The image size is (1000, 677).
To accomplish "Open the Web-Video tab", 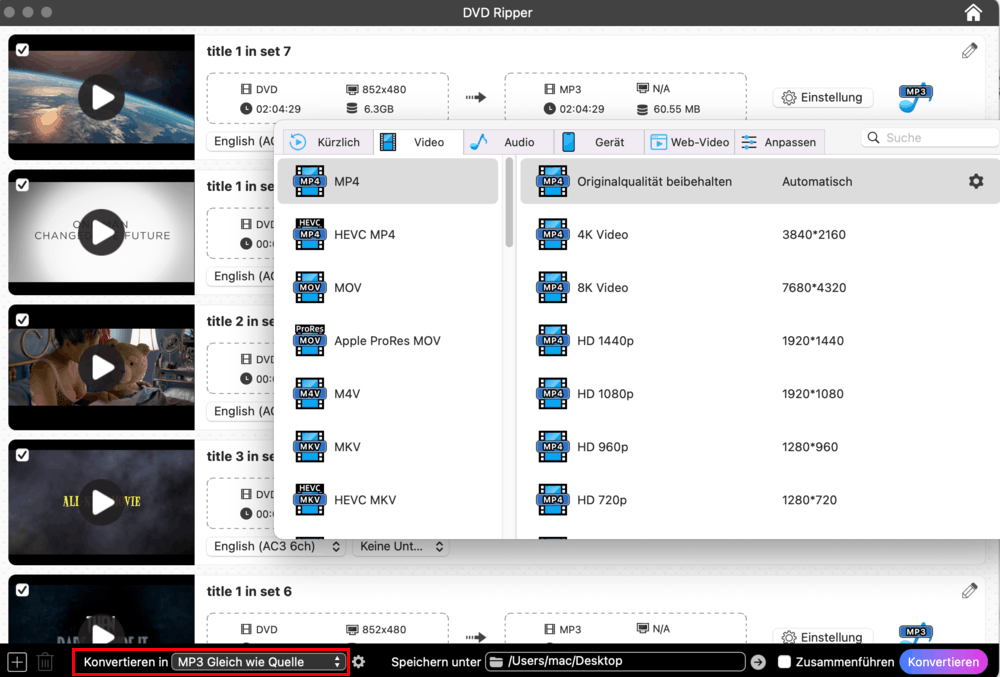I will coord(690,142).
